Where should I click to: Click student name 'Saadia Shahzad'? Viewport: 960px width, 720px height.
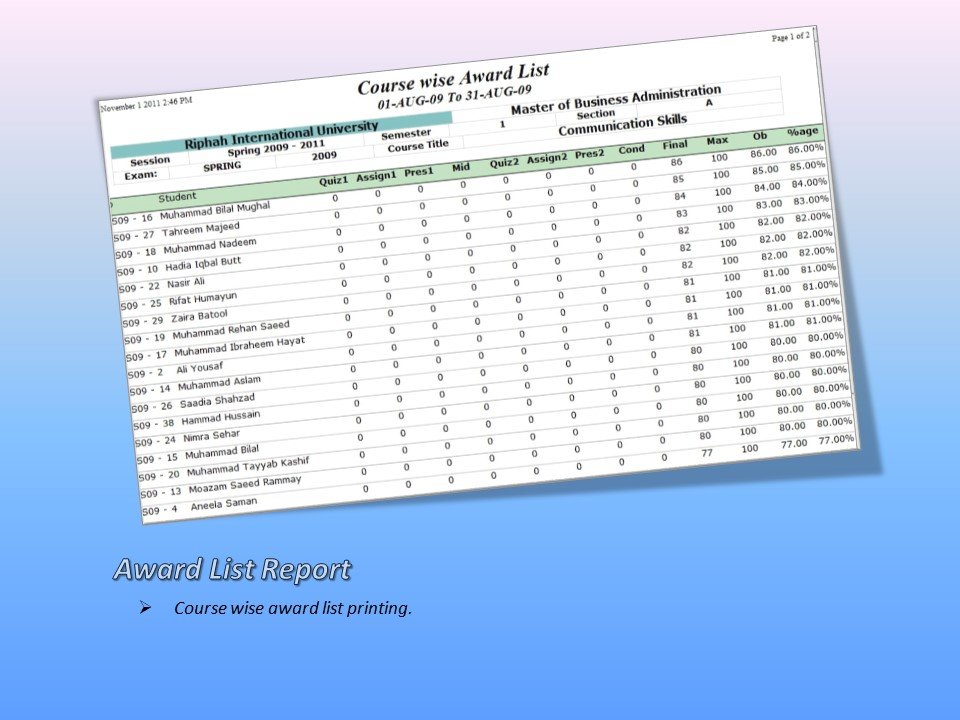pos(217,401)
